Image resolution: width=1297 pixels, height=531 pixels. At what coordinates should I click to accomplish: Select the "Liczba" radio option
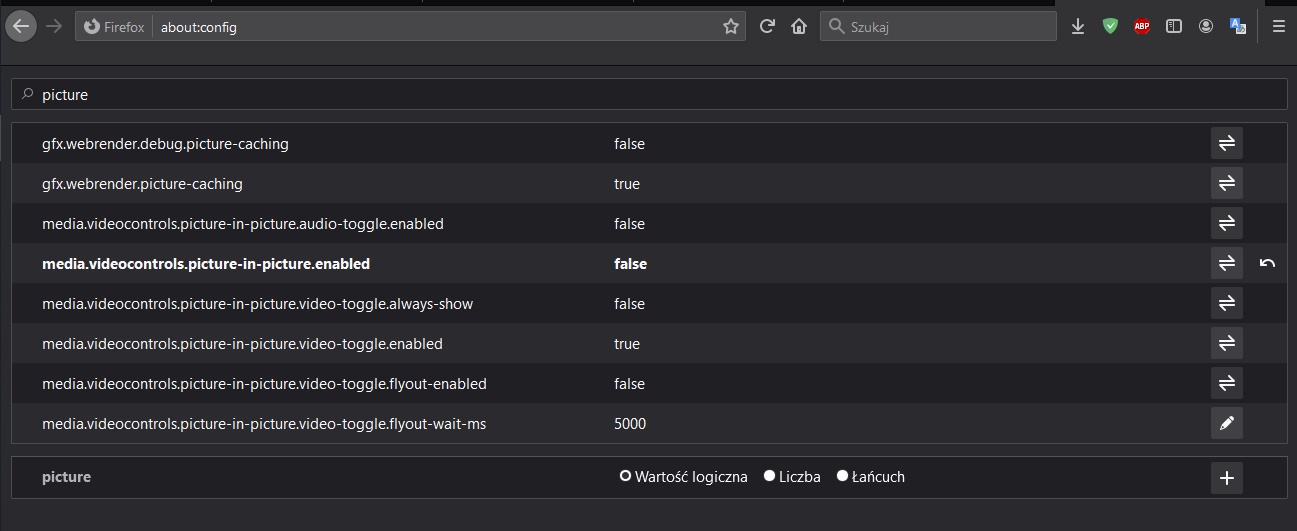coord(770,477)
